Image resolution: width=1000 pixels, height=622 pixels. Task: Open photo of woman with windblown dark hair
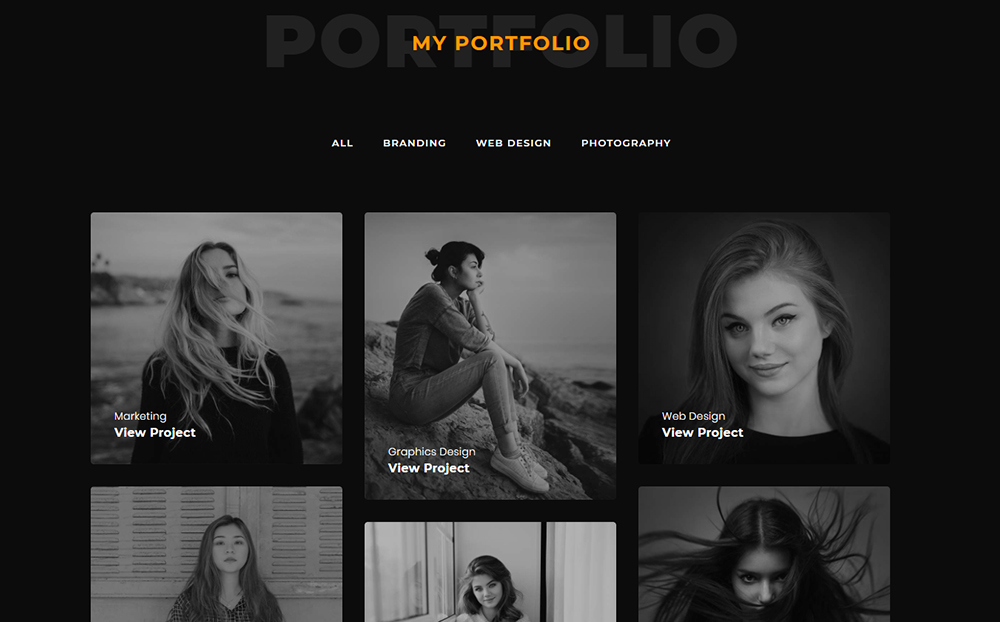pos(764,554)
